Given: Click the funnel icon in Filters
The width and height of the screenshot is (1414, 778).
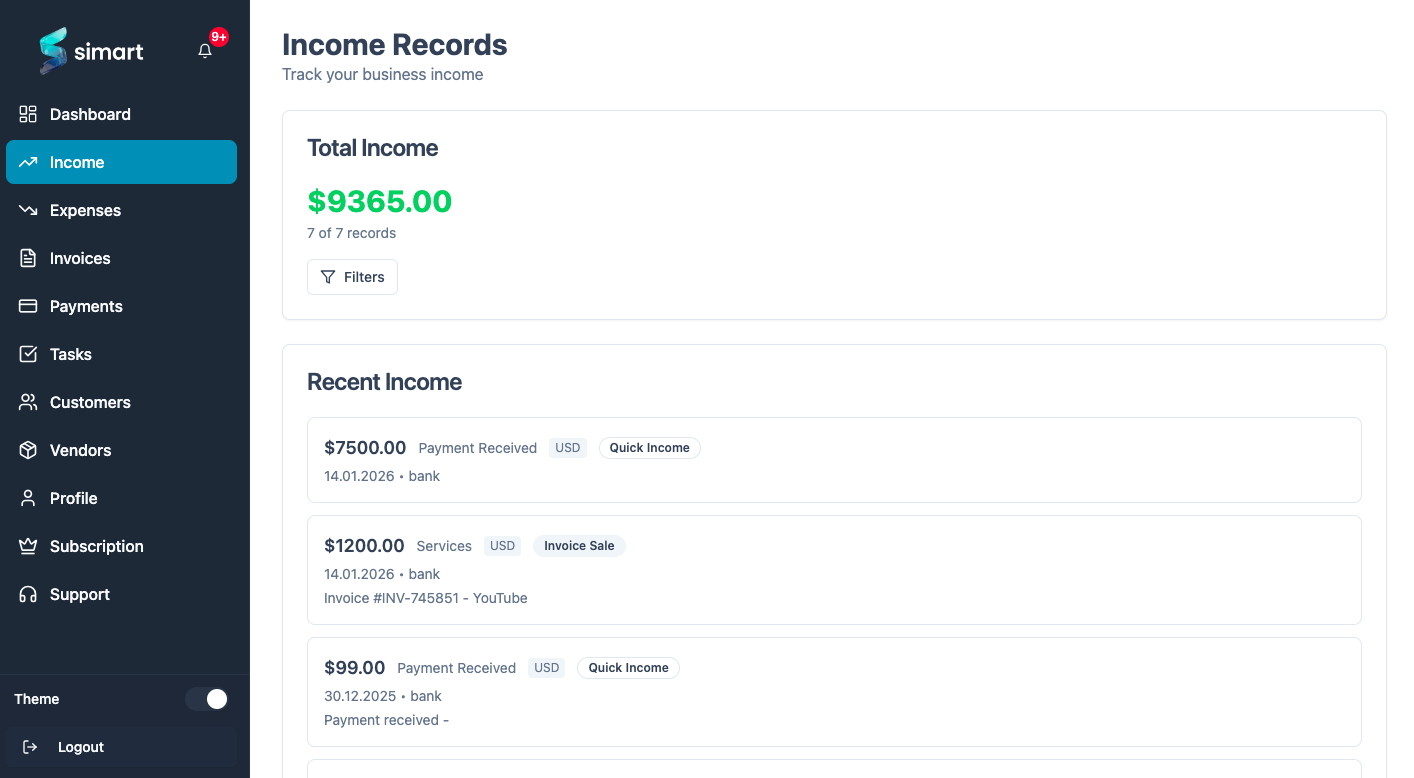Looking at the screenshot, I should point(328,277).
